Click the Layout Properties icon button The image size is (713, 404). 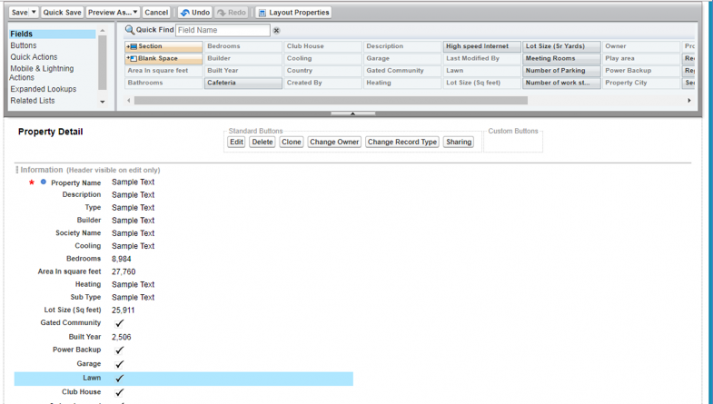tap(262, 12)
